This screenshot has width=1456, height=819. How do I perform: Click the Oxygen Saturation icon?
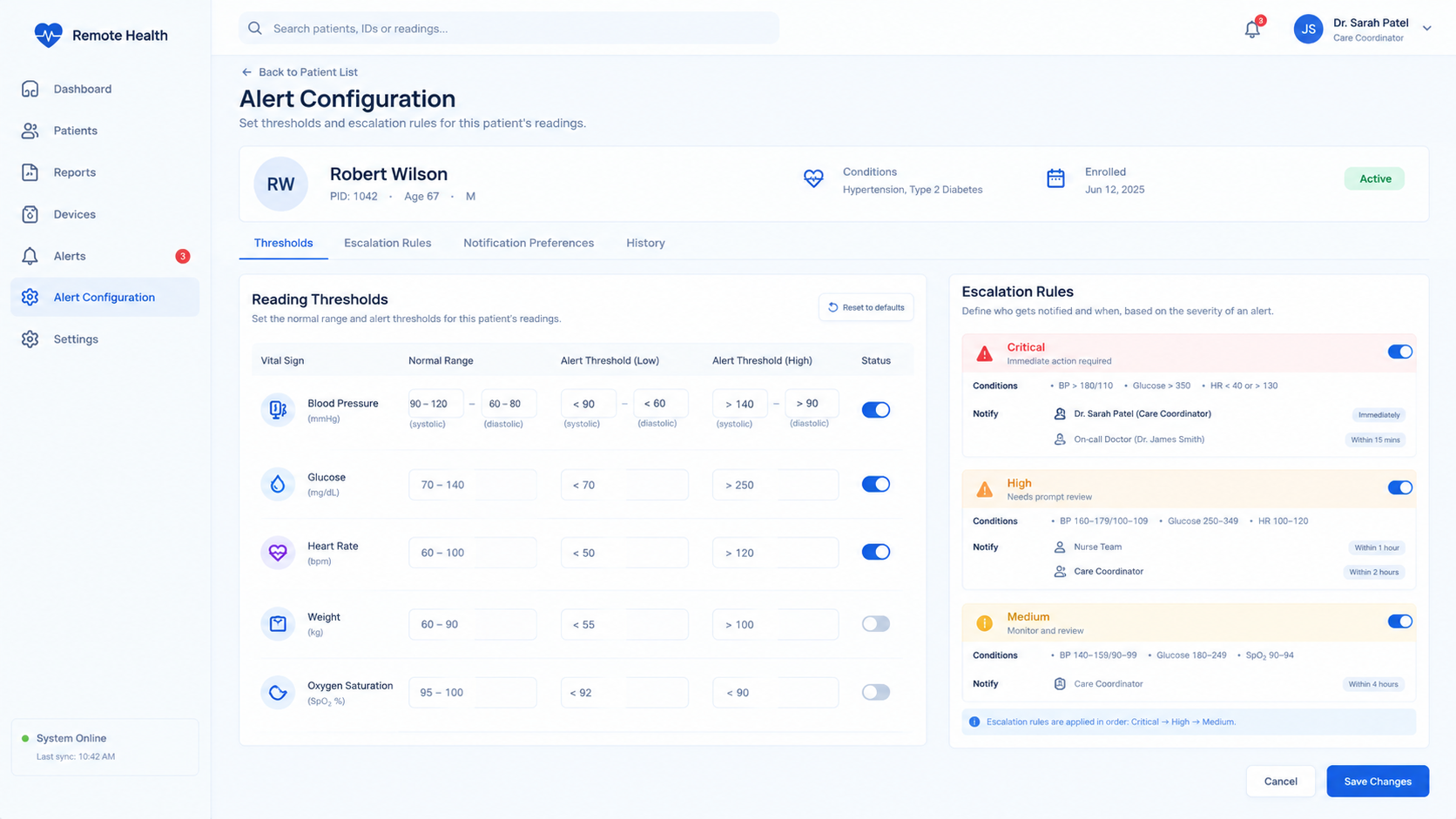[x=278, y=693]
